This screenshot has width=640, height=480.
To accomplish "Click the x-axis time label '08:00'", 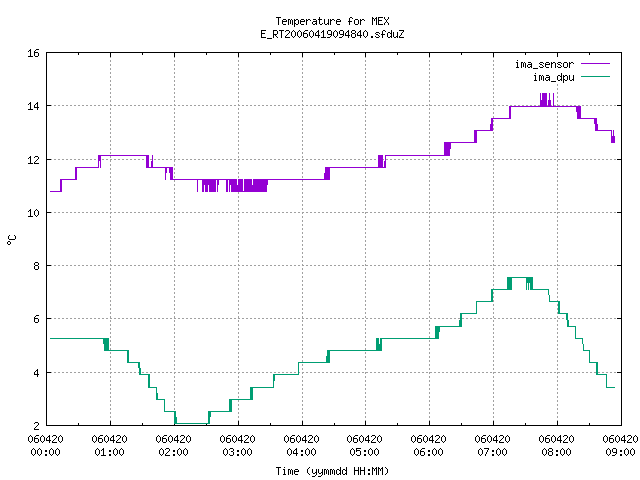I will [557, 452].
